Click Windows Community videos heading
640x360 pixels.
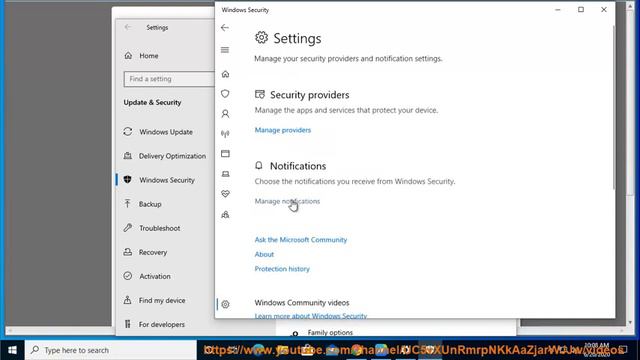302,303
